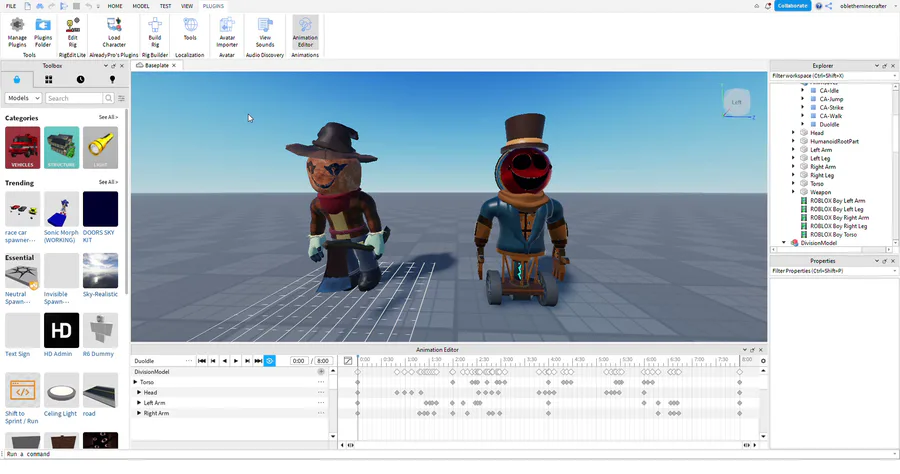The image size is (900, 474).
Task: Open the HD Admin toolbox item
Action: 61,330
